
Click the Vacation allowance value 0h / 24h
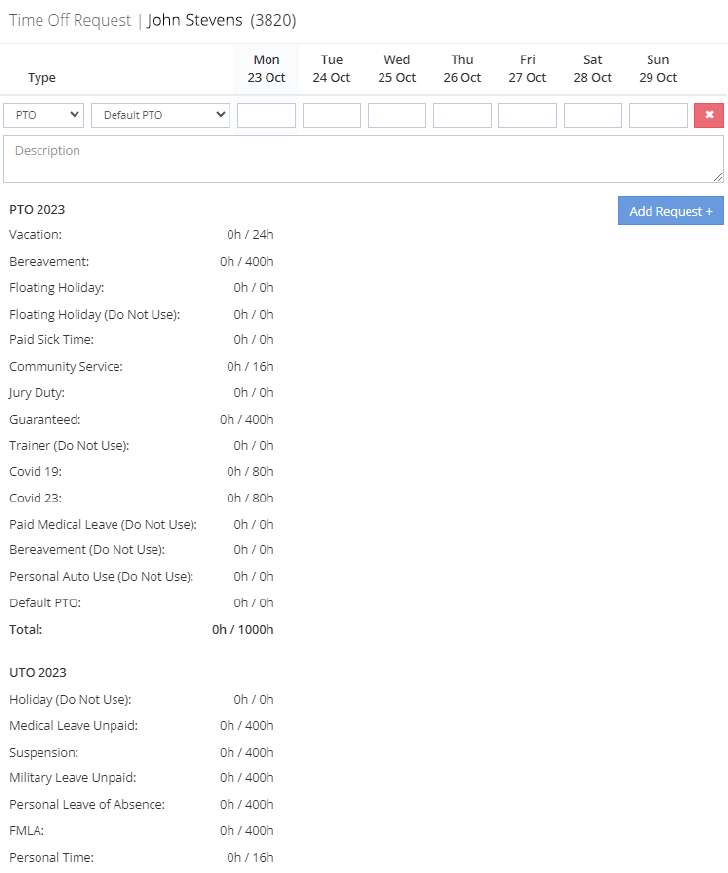(250, 234)
